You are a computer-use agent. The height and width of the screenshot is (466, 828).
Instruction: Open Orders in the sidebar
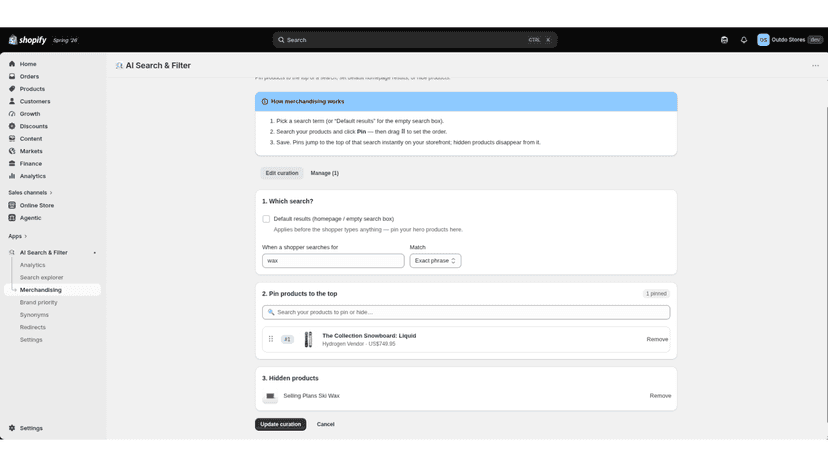[x=29, y=77]
